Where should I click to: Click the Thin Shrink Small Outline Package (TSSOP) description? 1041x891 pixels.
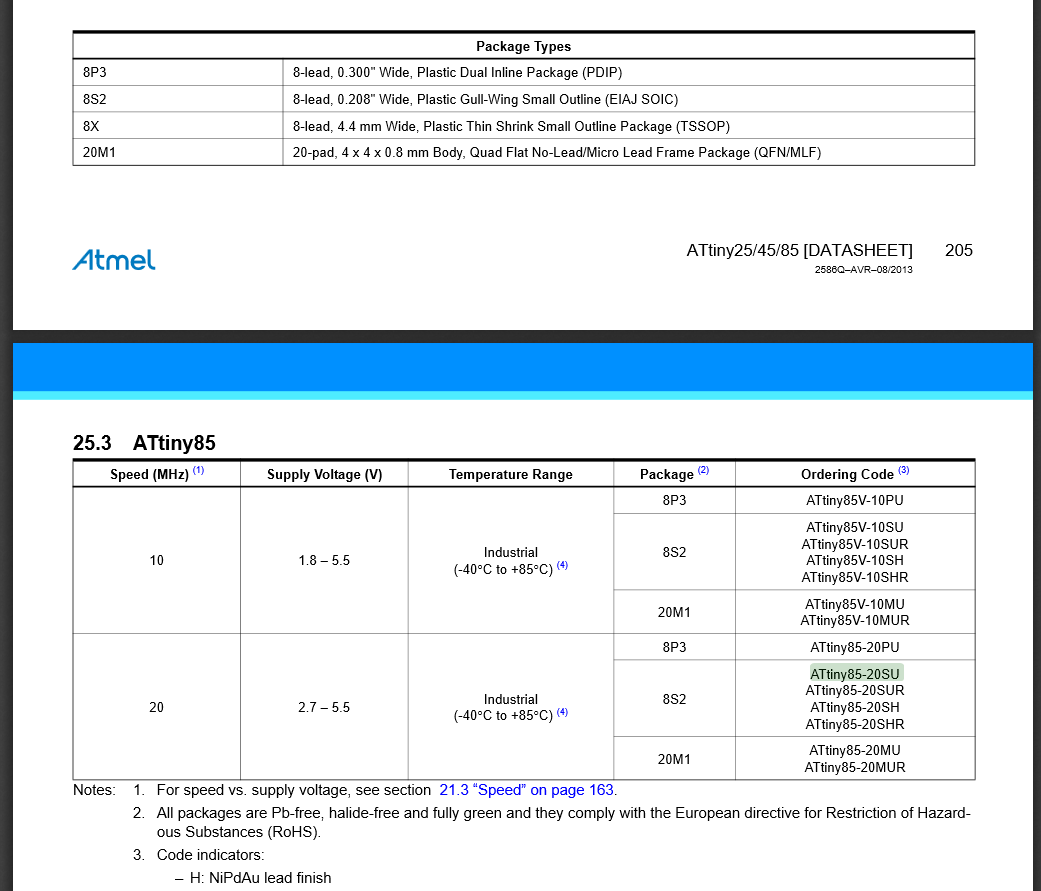point(511,126)
